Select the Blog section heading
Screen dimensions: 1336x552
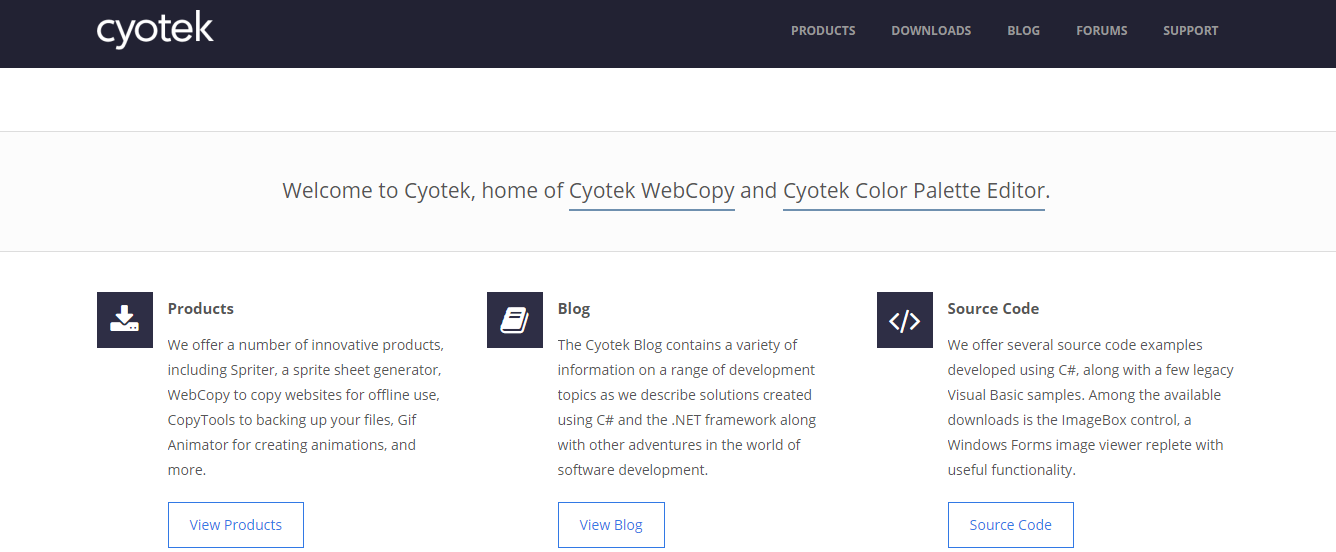coord(574,309)
